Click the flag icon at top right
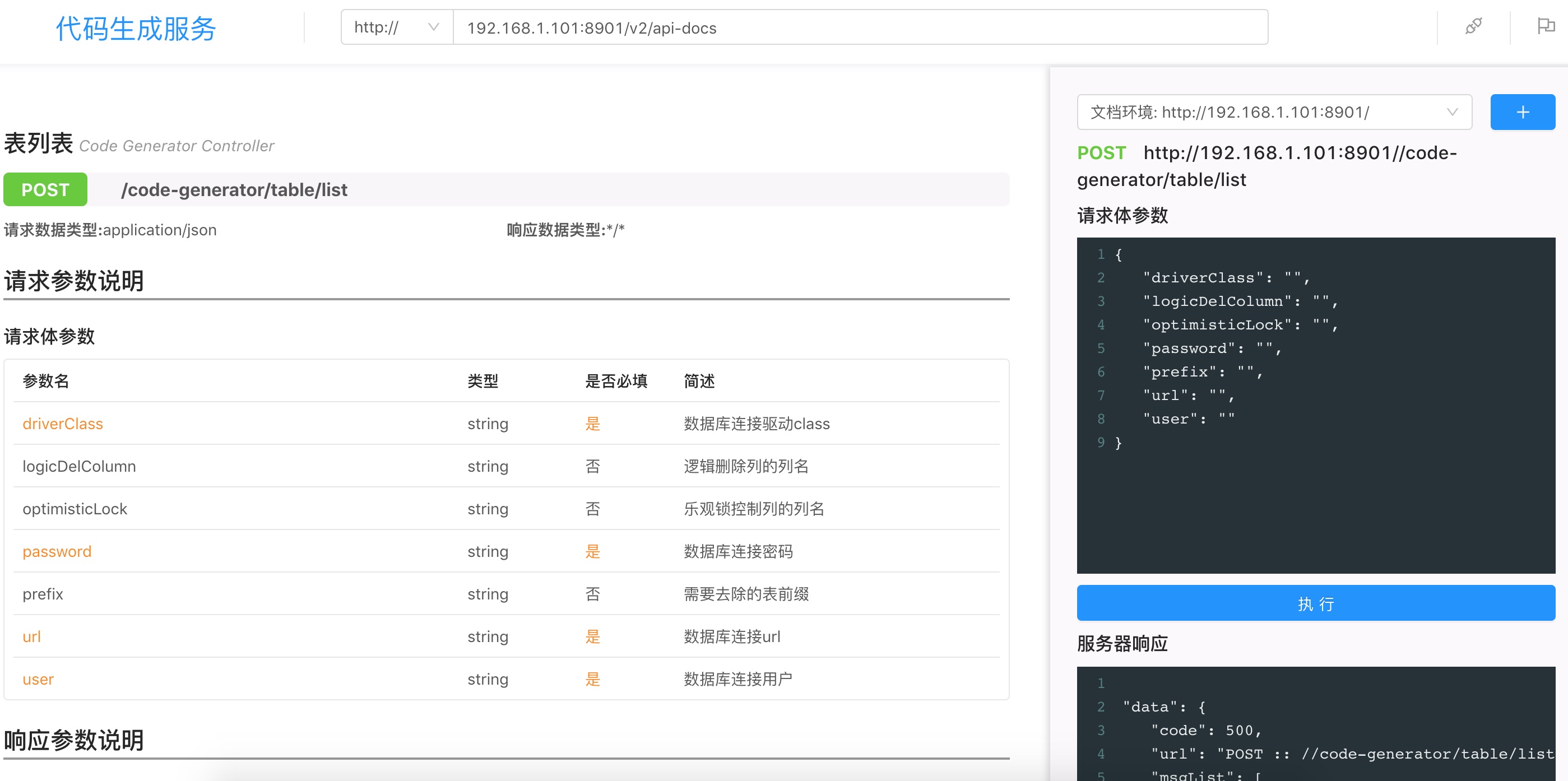 tap(1545, 26)
